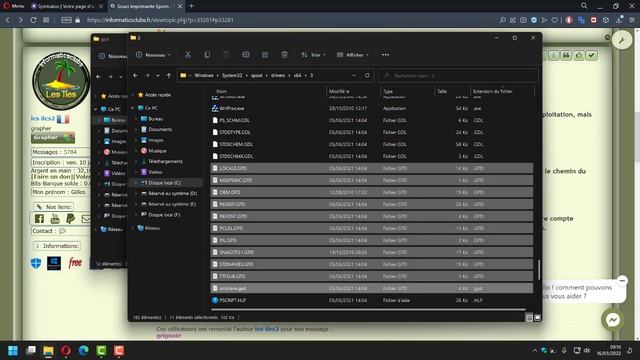Image resolution: width=640 pixels, height=360 pixels.
Task: Switch to details view at bottom right
Action: tap(529, 318)
